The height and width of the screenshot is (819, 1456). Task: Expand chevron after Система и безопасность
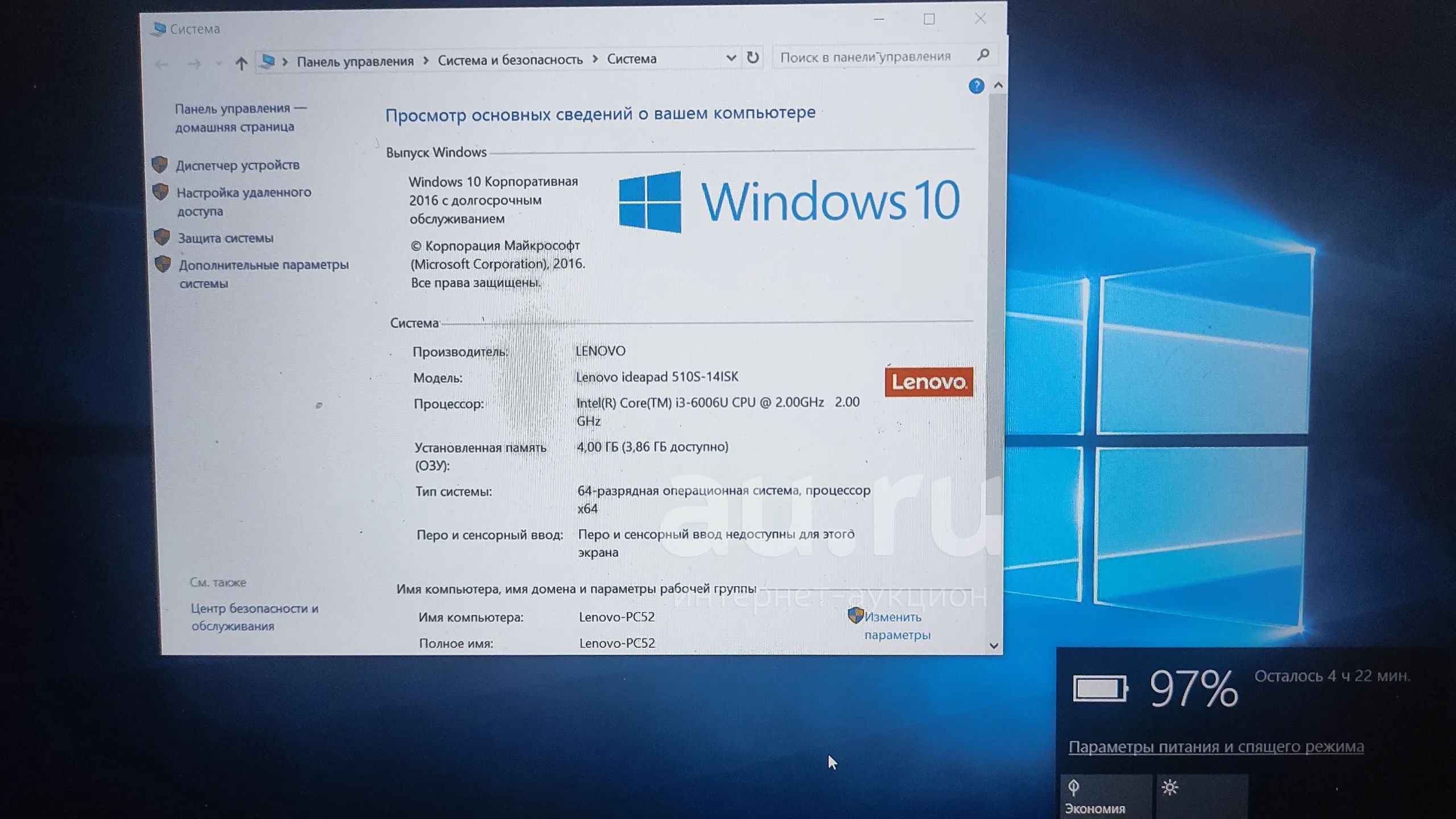coord(595,59)
